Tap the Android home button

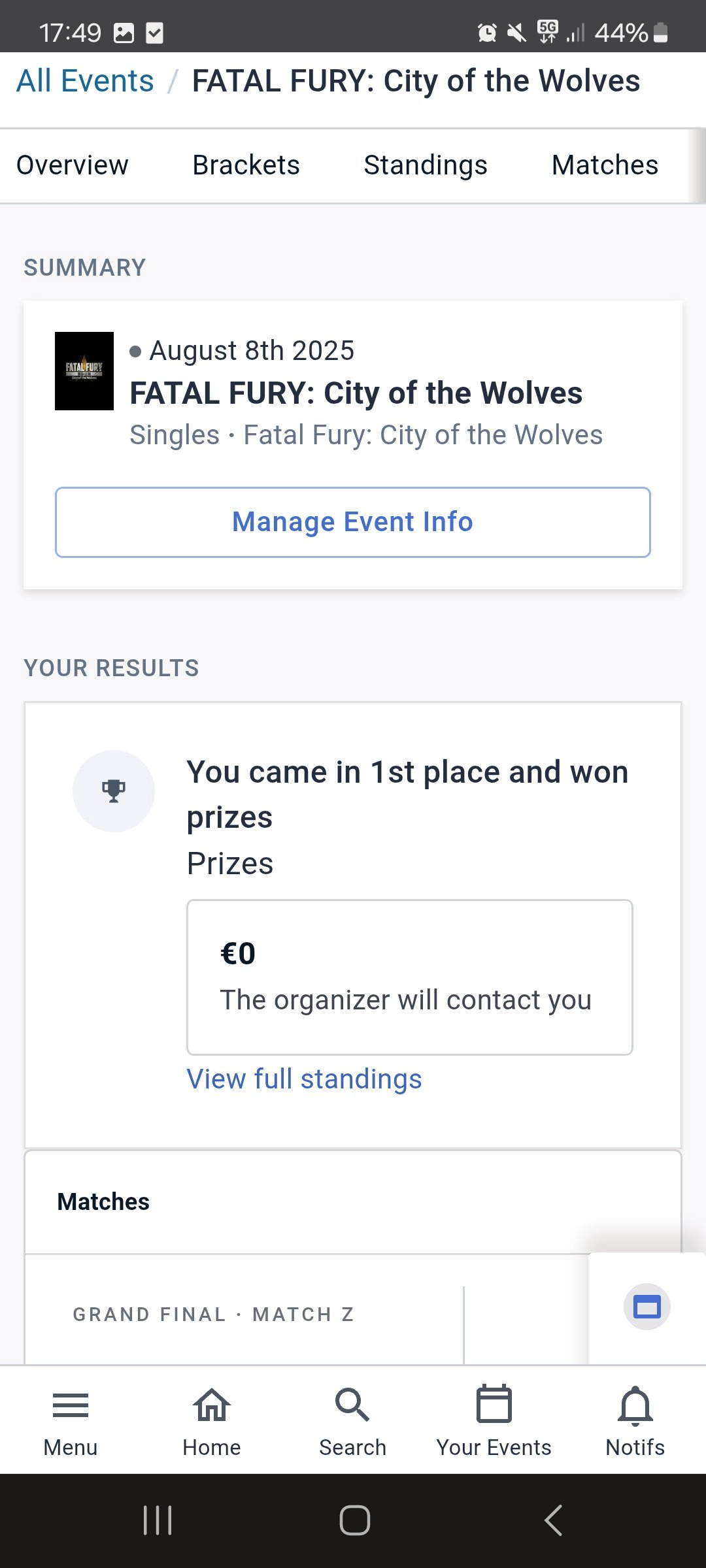coord(354,1520)
